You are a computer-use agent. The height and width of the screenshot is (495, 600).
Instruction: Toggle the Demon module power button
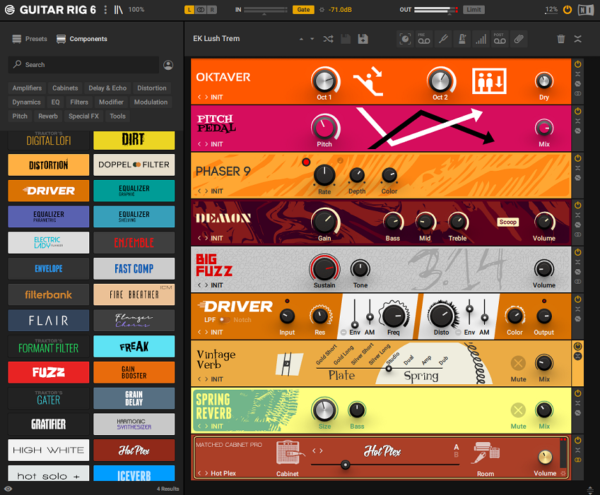[578, 205]
